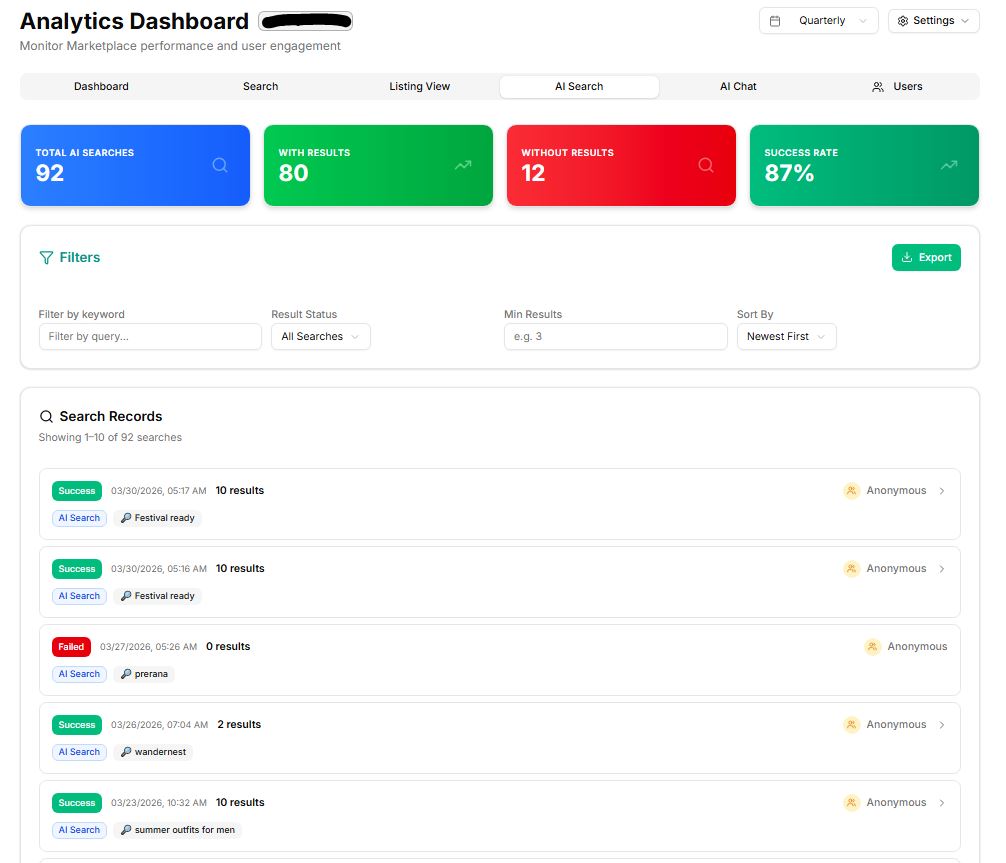This screenshot has height=863, width=1006.
Task: Click the search icon in Without Results card
Action: click(706, 165)
